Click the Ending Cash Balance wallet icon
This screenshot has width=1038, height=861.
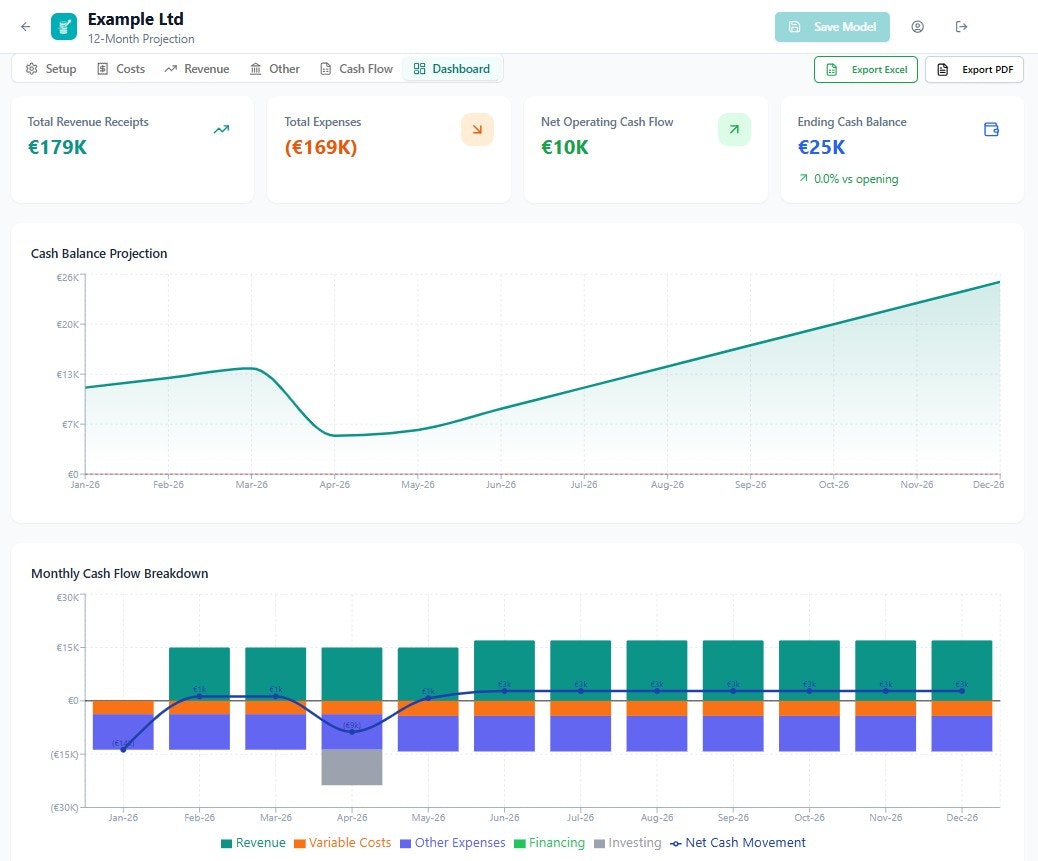(991, 130)
